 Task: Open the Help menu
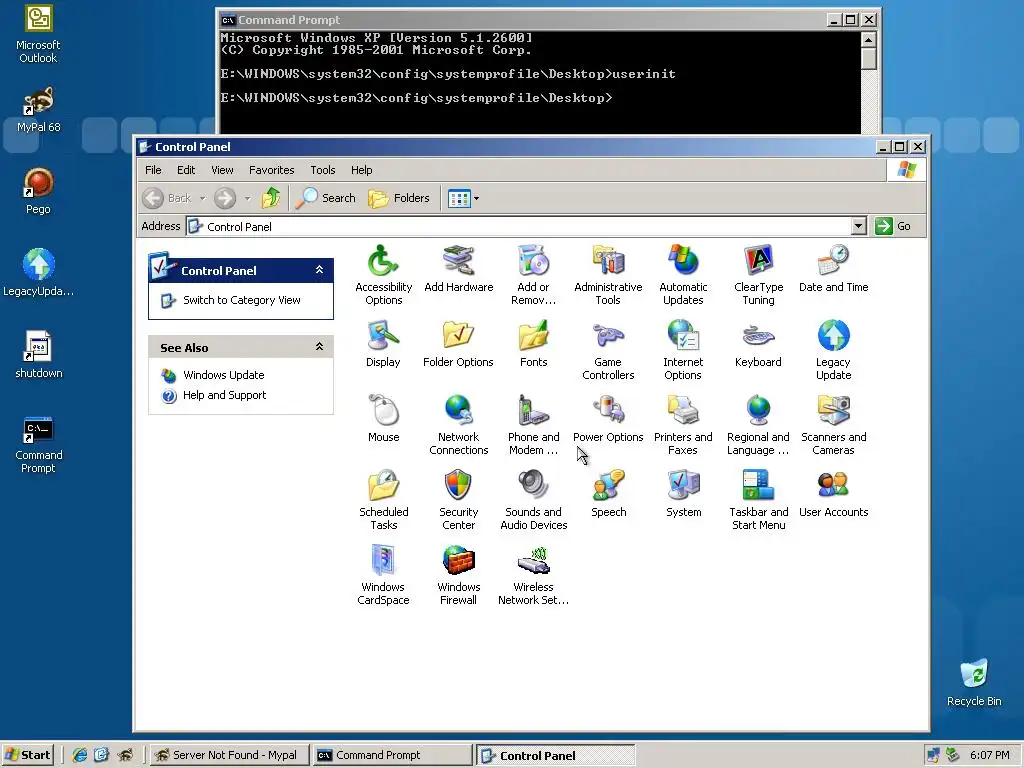(x=361, y=170)
